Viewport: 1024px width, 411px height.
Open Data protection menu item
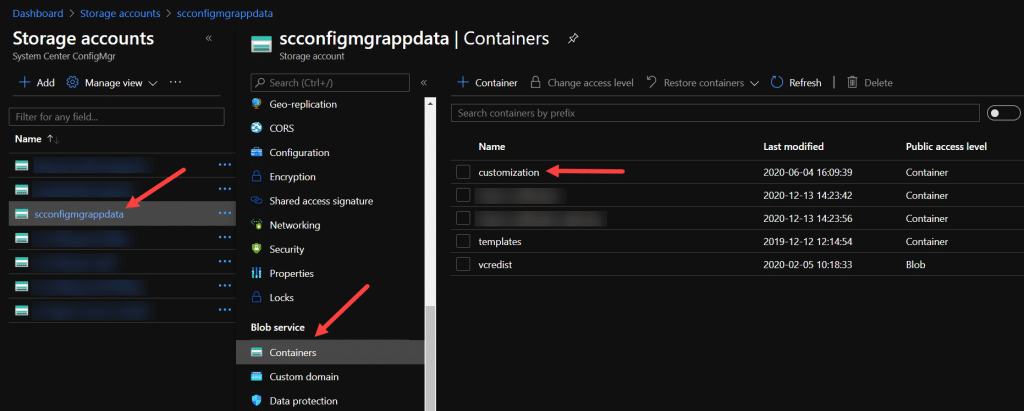pyautogui.click(x=303, y=401)
